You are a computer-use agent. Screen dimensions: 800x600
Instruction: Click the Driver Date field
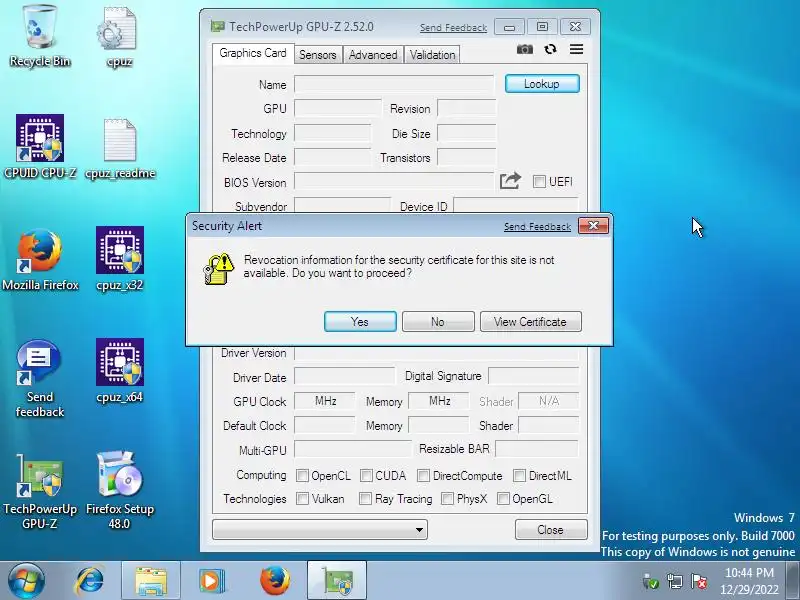point(344,377)
